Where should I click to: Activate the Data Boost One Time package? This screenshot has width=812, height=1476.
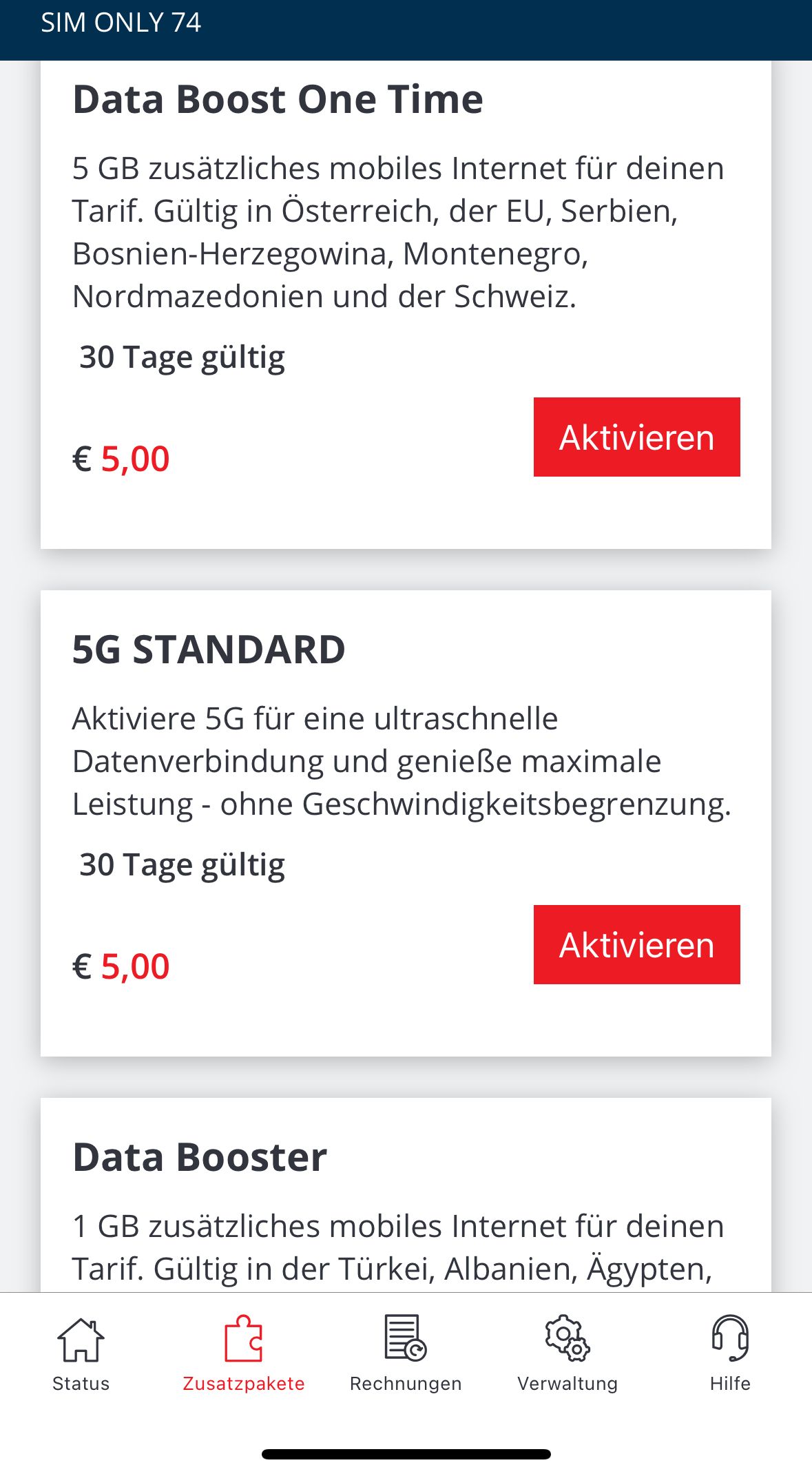[x=636, y=437]
